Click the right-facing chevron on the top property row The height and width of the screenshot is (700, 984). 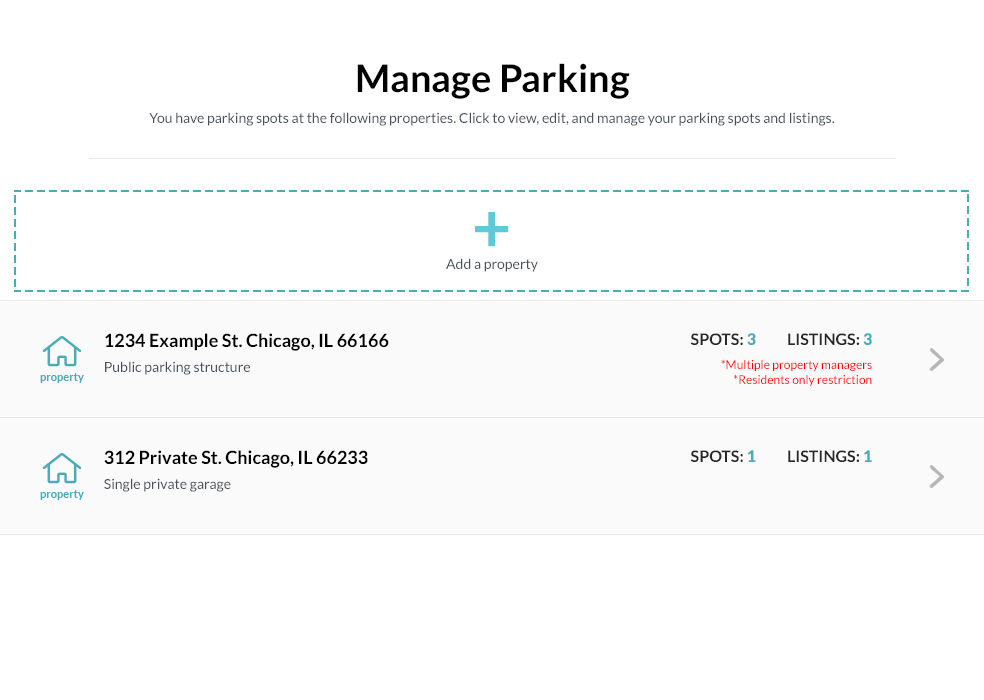click(x=935, y=359)
